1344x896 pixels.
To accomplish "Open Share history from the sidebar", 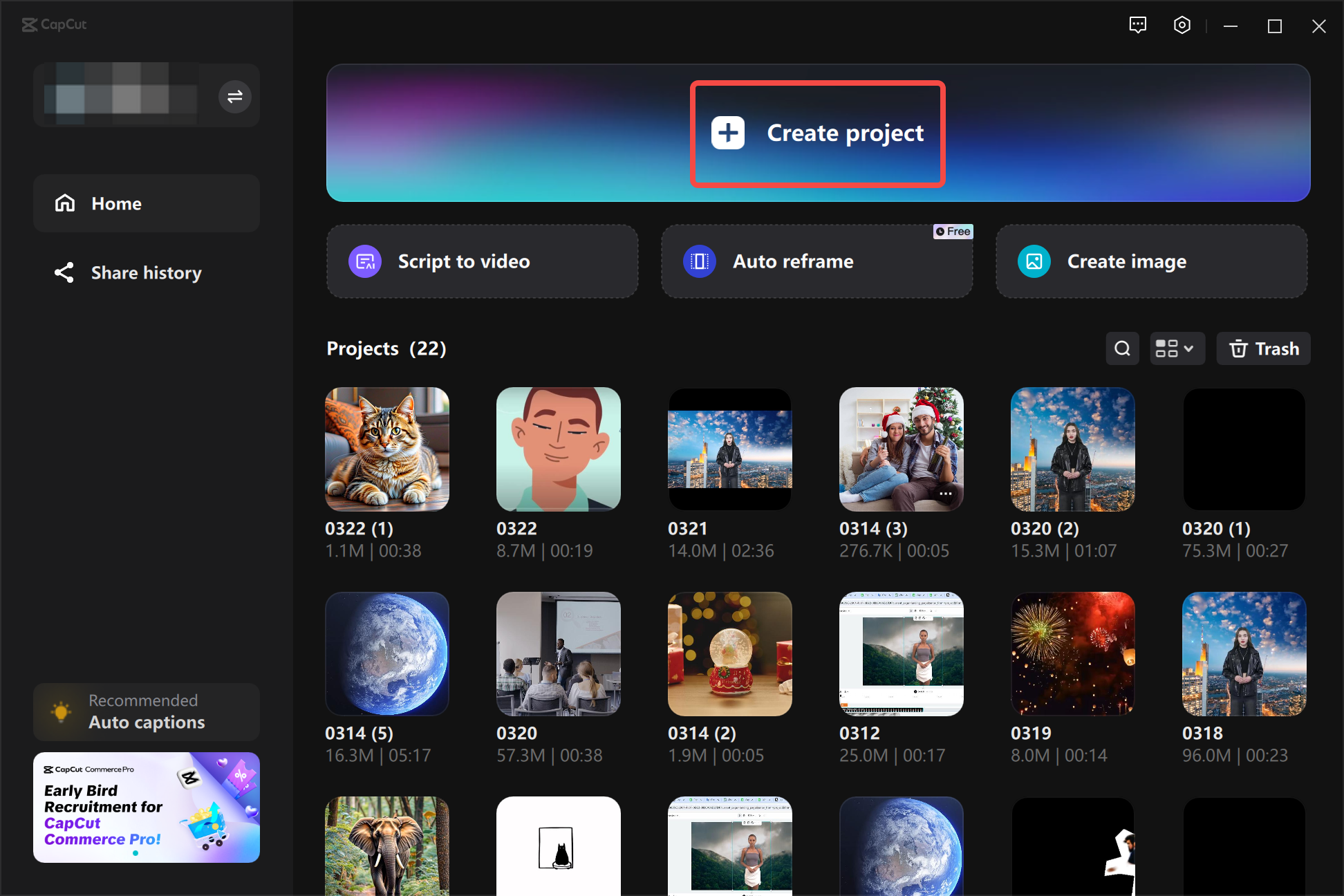I will point(146,272).
